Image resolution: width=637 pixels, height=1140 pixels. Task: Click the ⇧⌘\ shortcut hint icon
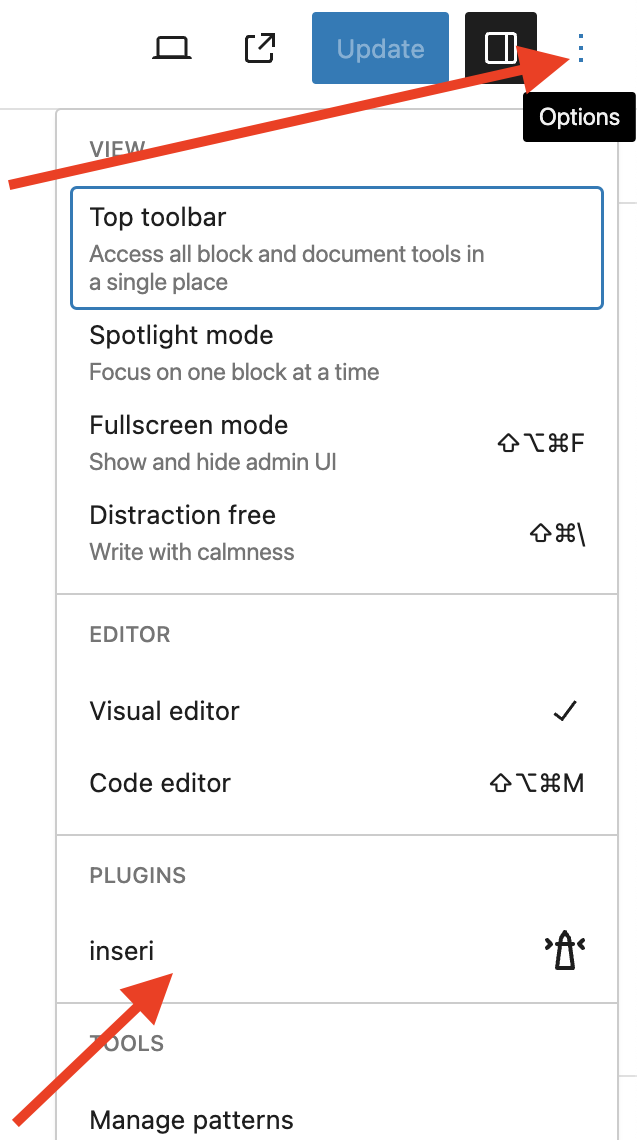point(557,534)
